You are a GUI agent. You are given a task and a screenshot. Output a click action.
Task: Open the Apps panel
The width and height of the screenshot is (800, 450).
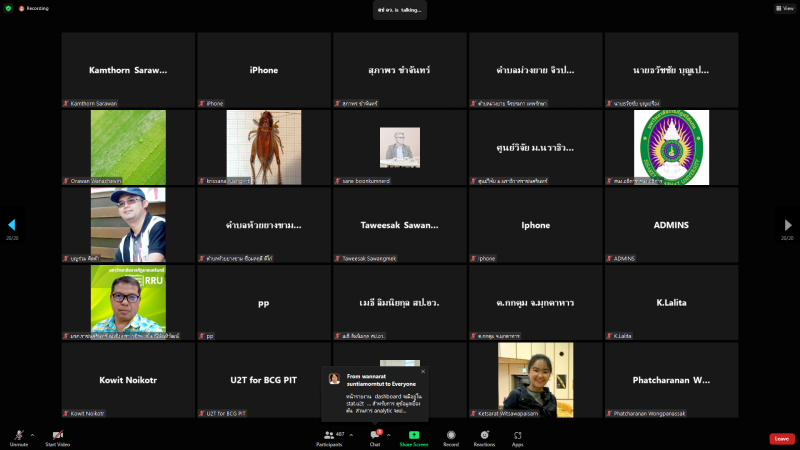[518, 435]
